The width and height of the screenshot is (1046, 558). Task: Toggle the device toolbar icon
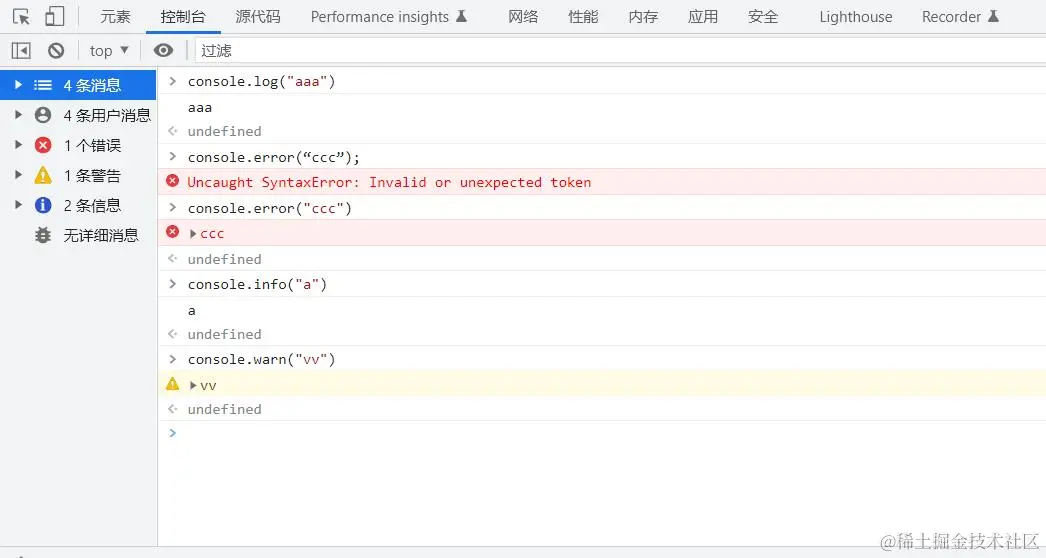[54, 16]
